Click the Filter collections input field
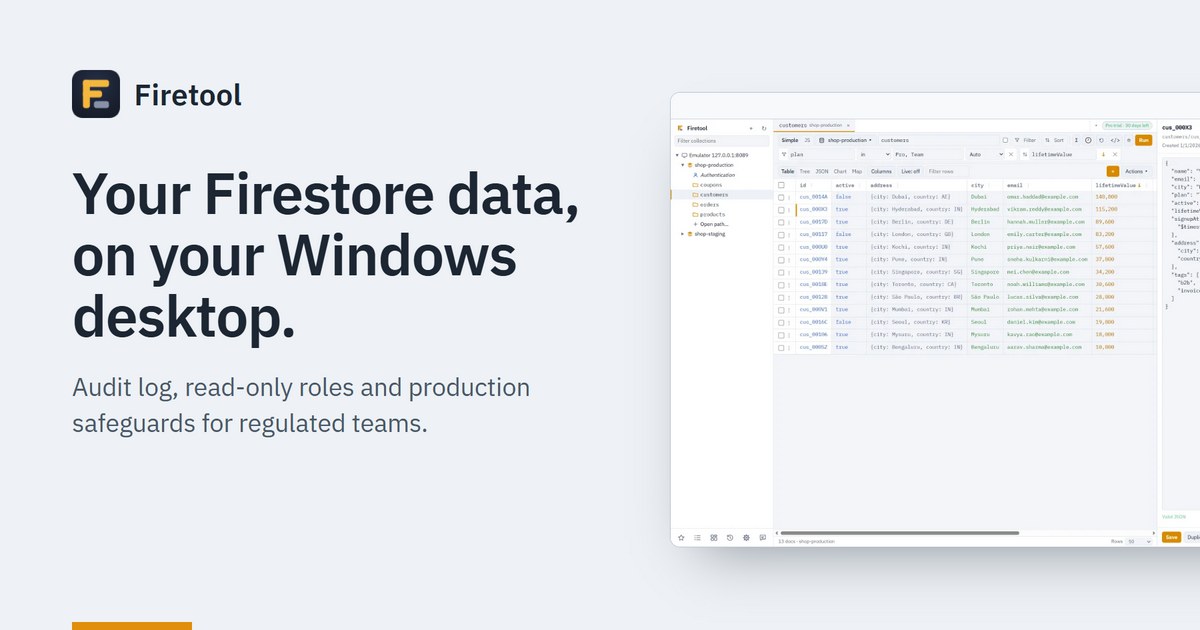The width and height of the screenshot is (1200, 630). [x=721, y=141]
